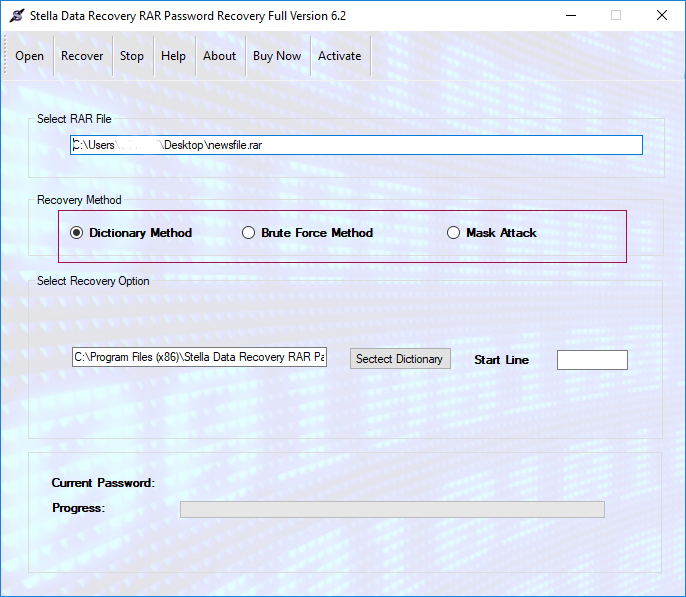Image resolution: width=686 pixels, height=597 pixels.
Task: Click the dictionary file path field
Action: [200, 357]
